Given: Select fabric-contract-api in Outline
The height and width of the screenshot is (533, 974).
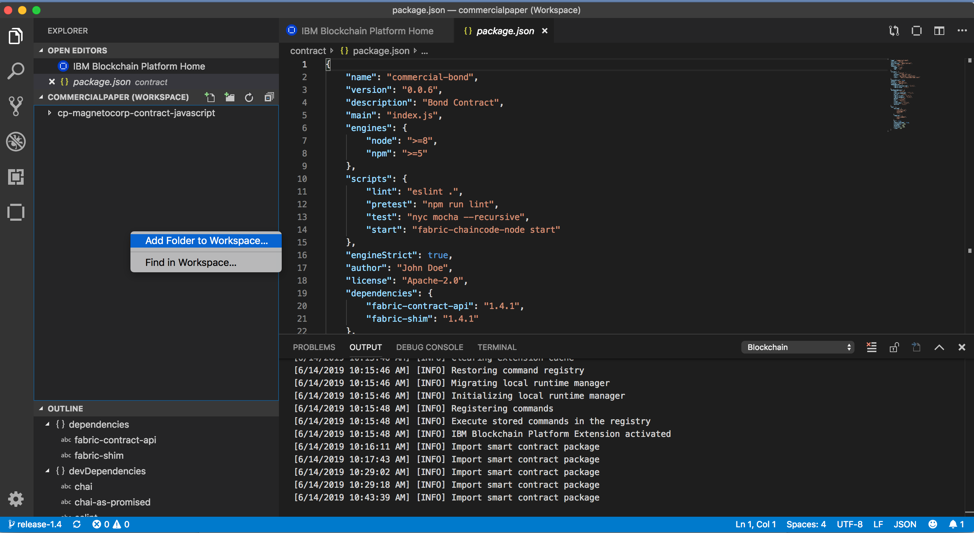Looking at the screenshot, I should (x=115, y=440).
